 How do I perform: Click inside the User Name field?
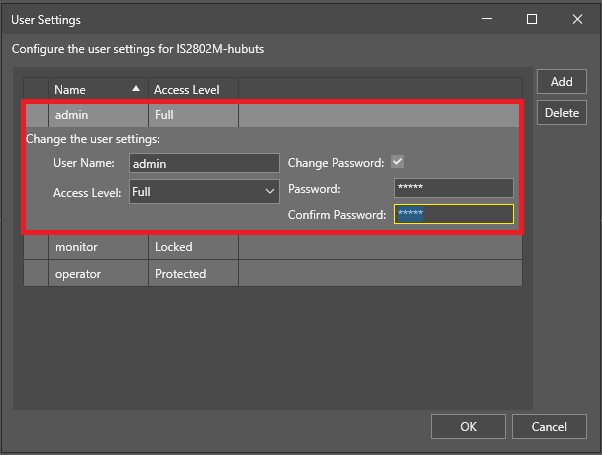204,163
